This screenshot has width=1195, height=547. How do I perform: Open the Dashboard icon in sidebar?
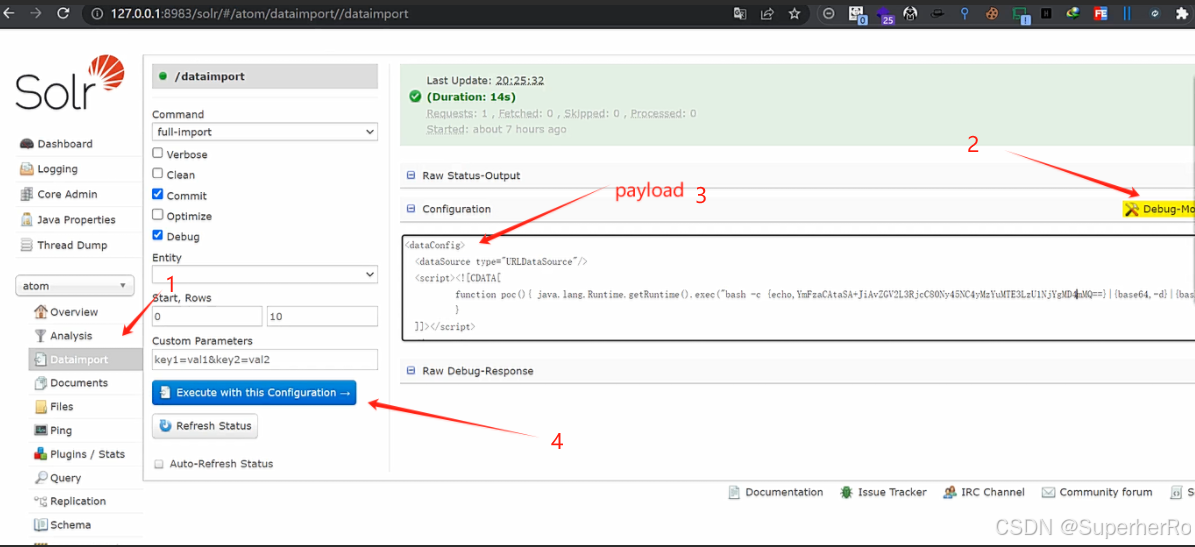click(26, 144)
